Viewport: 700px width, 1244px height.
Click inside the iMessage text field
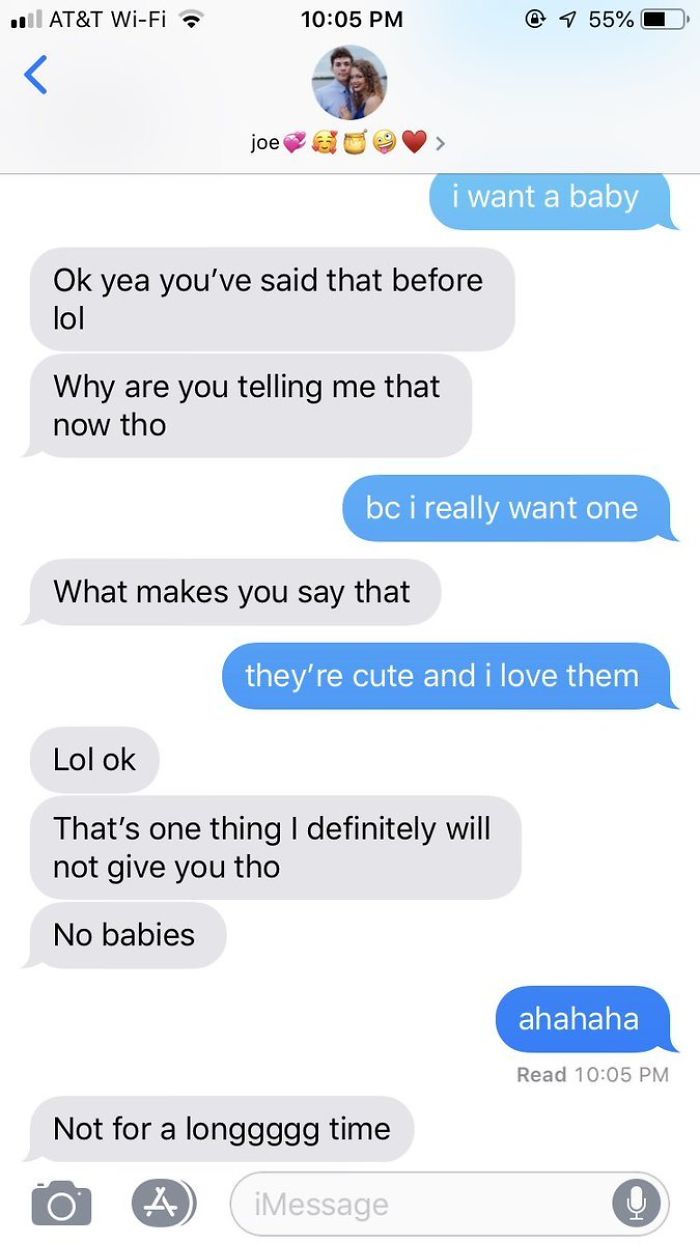[448, 1204]
